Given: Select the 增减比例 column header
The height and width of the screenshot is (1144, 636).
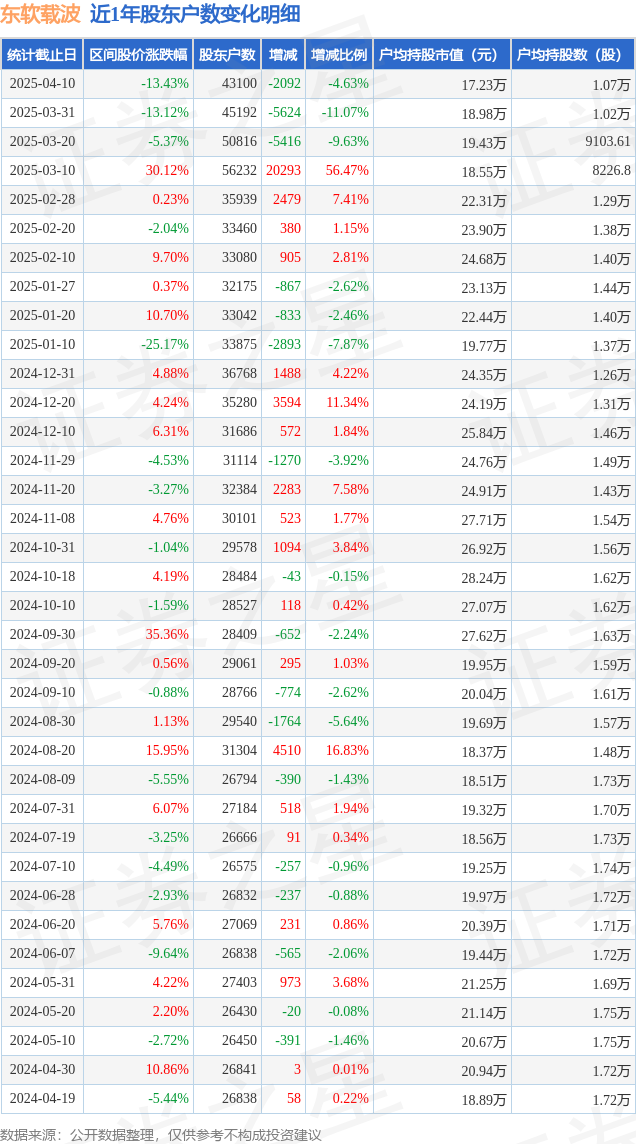Looking at the screenshot, I should point(338,54).
